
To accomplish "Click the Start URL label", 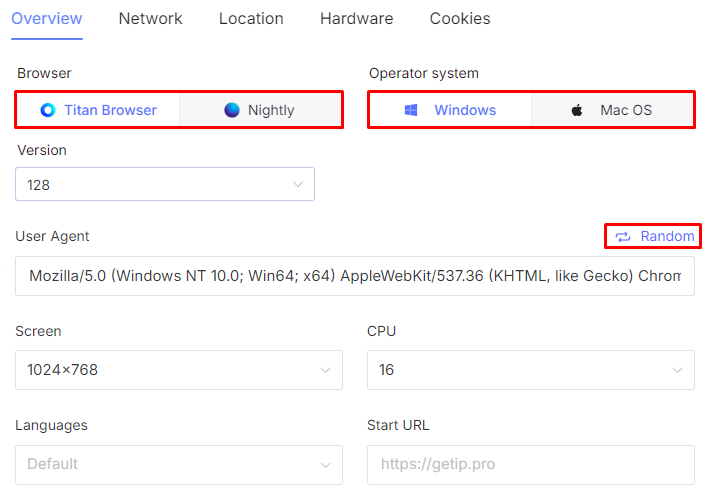I will (398, 425).
